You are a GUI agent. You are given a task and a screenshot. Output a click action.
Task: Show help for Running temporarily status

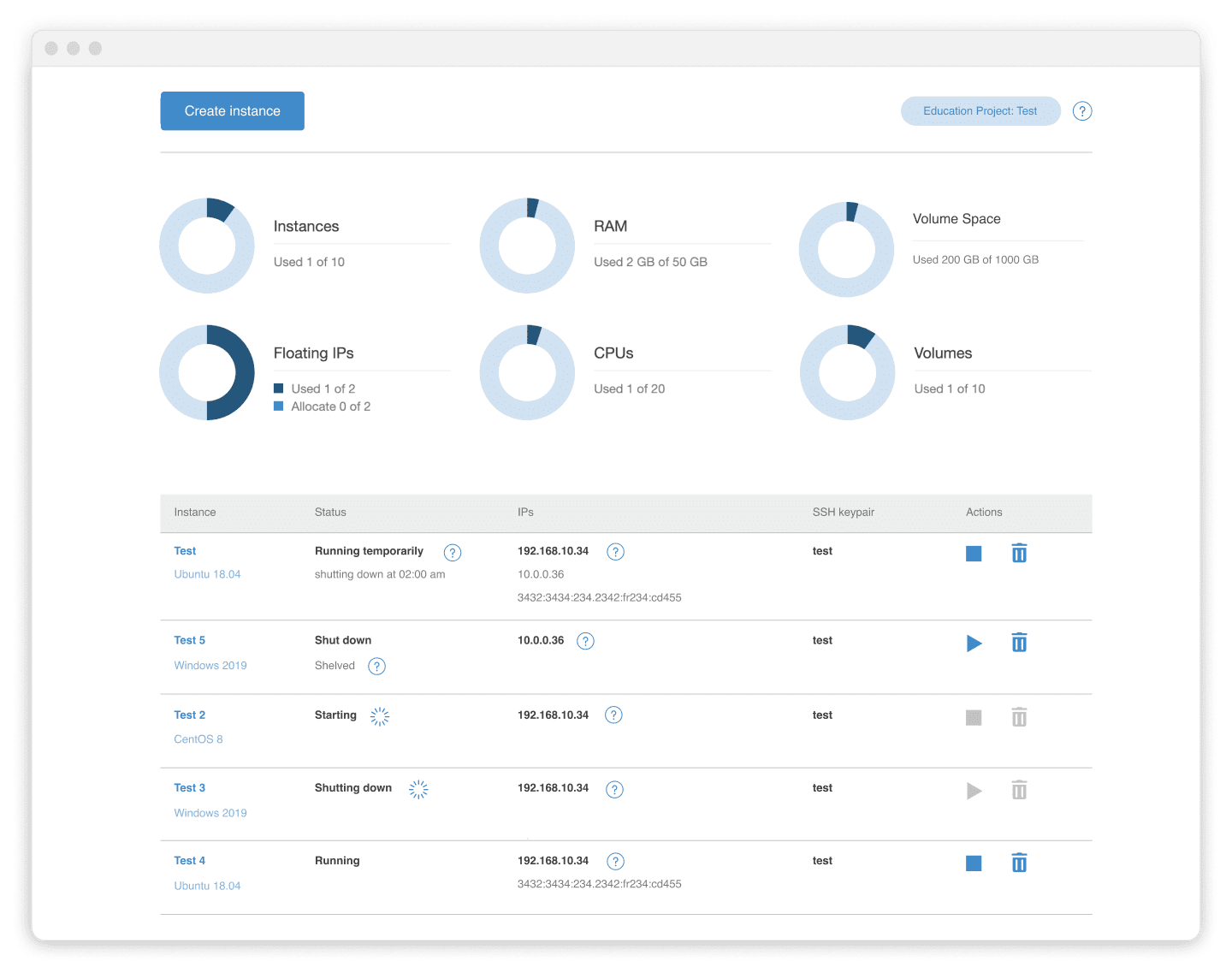[x=453, y=553]
